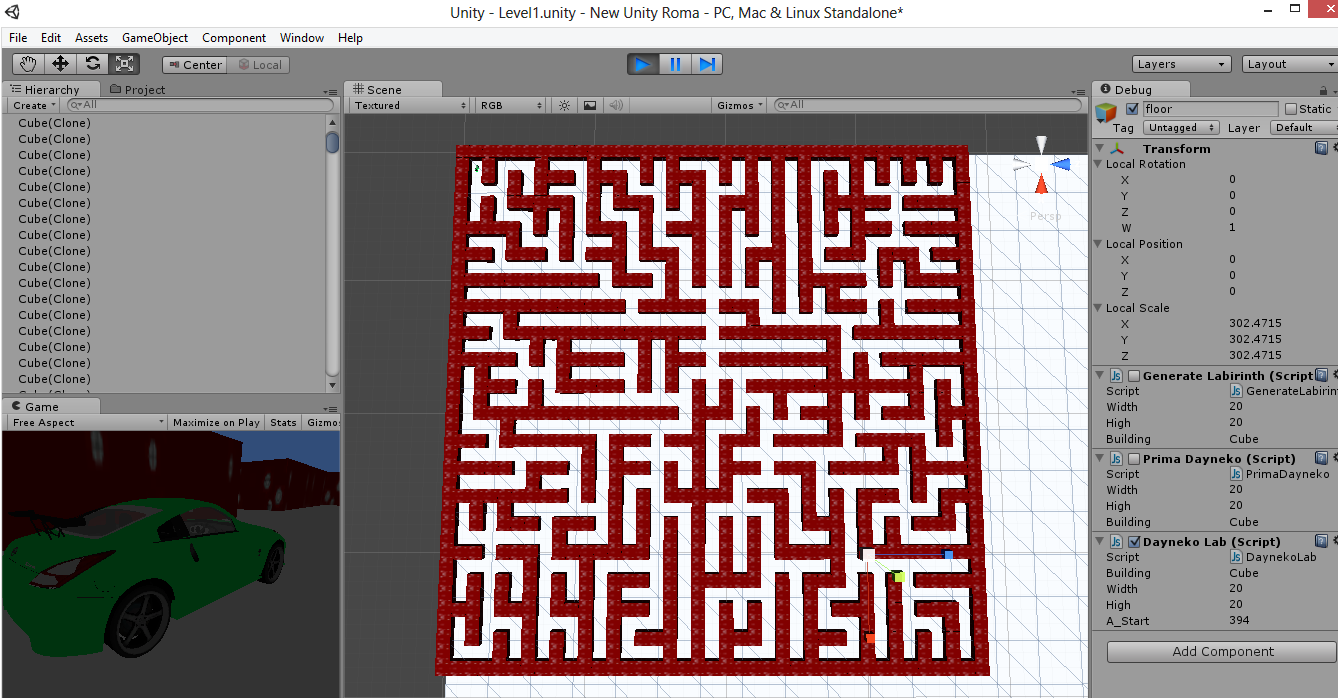Click the floor object name field
Viewport: 1338px width, 698px height.
point(1210,109)
